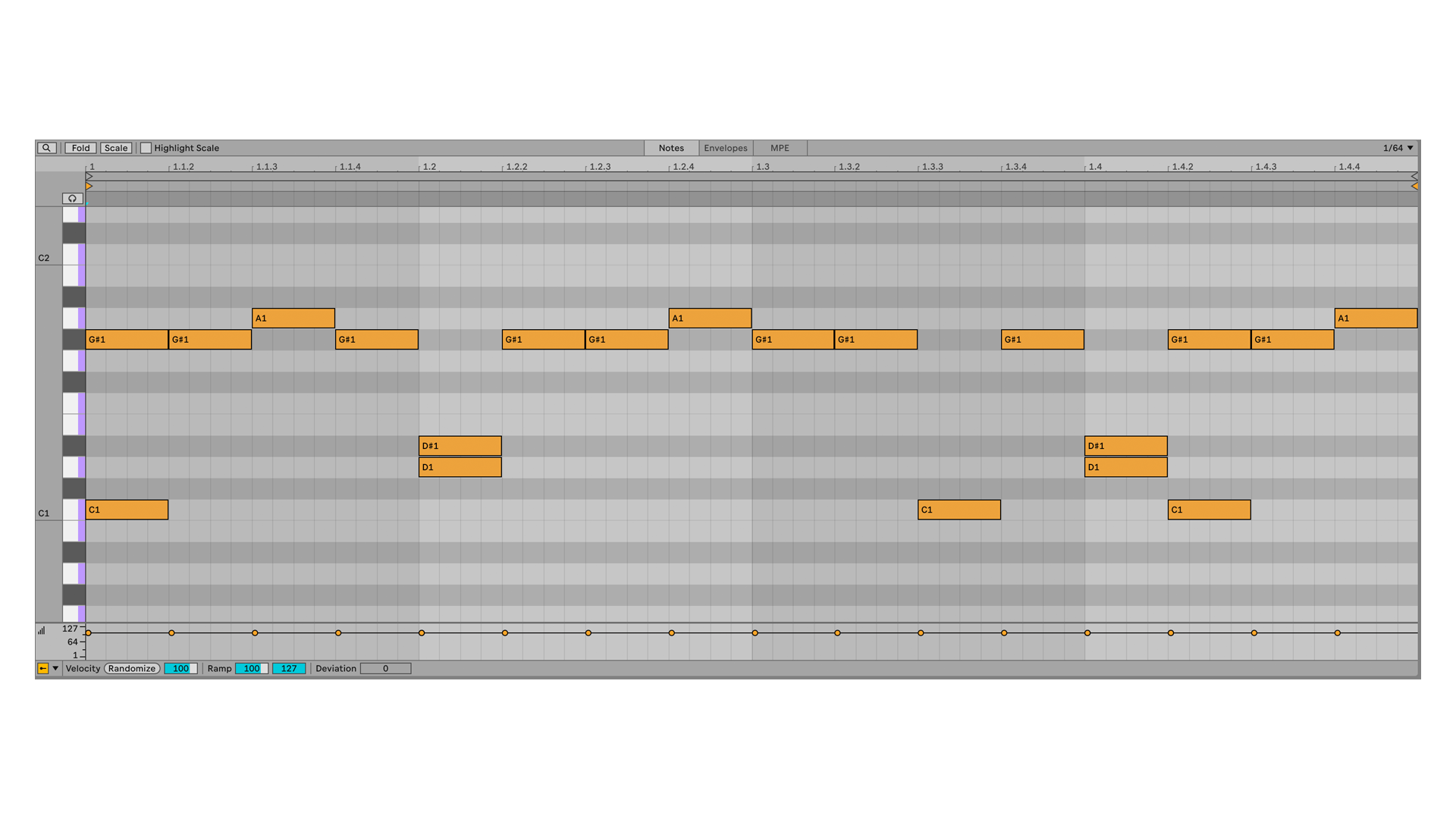Click the velocity marker at position 1.2
The height and width of the screenshot is (819, 1456).
click(x=422, y=632)
